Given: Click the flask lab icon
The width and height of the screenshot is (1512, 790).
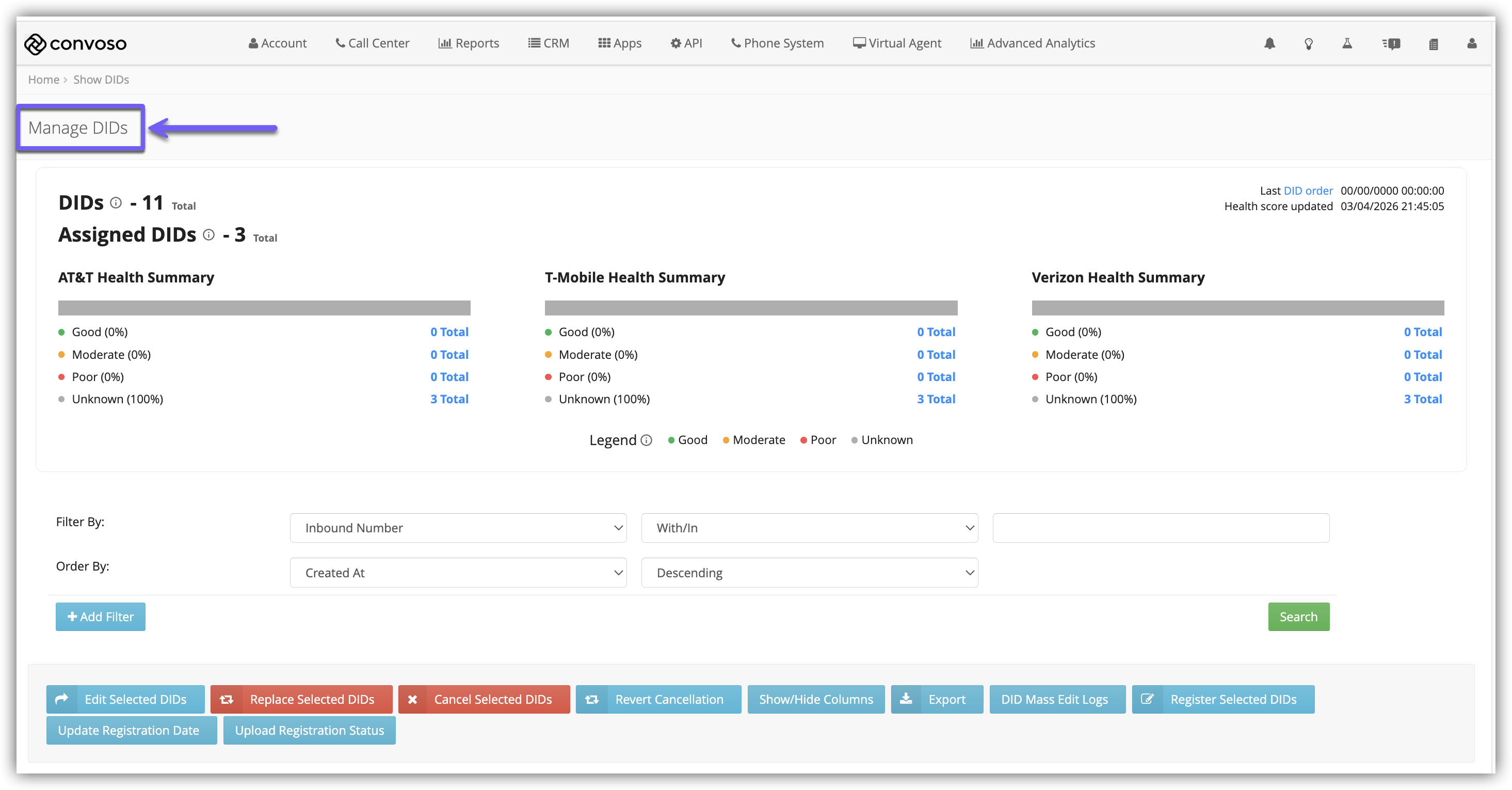Looking at the screenshot, I should tap(1347, 43).
